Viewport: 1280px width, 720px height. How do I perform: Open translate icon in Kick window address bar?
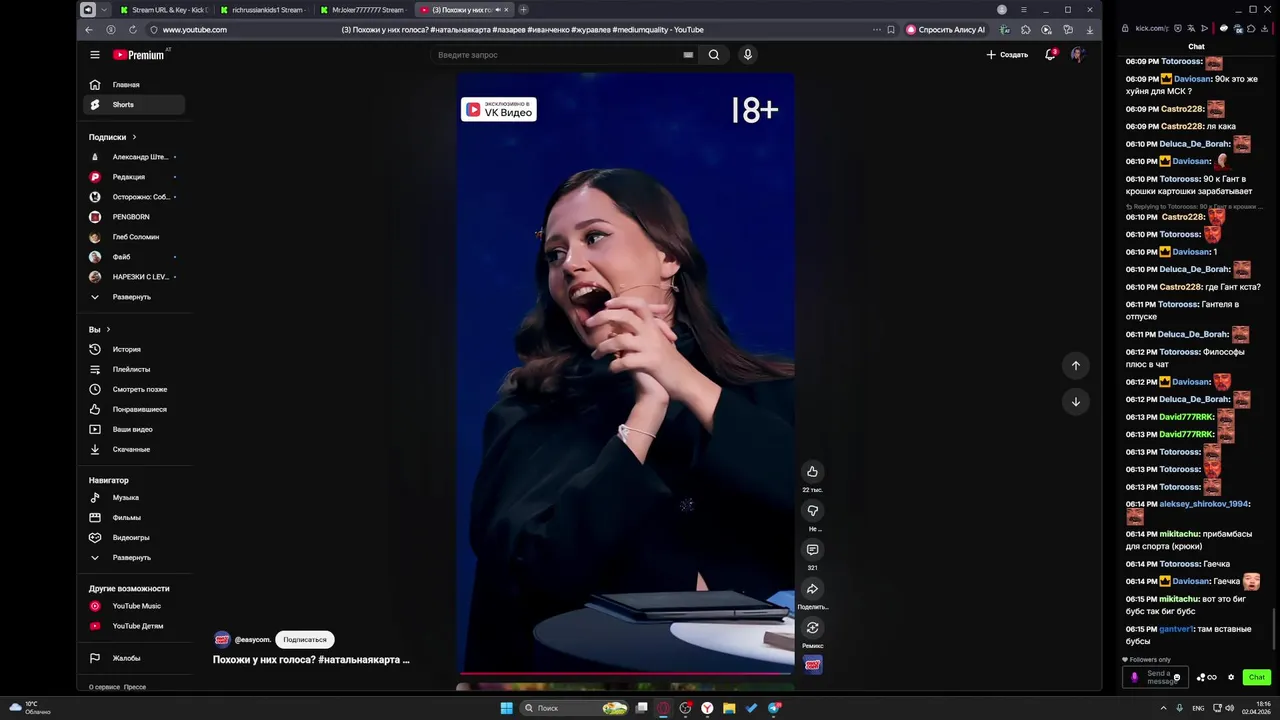pyautogui.click(x=1191, y=29)
